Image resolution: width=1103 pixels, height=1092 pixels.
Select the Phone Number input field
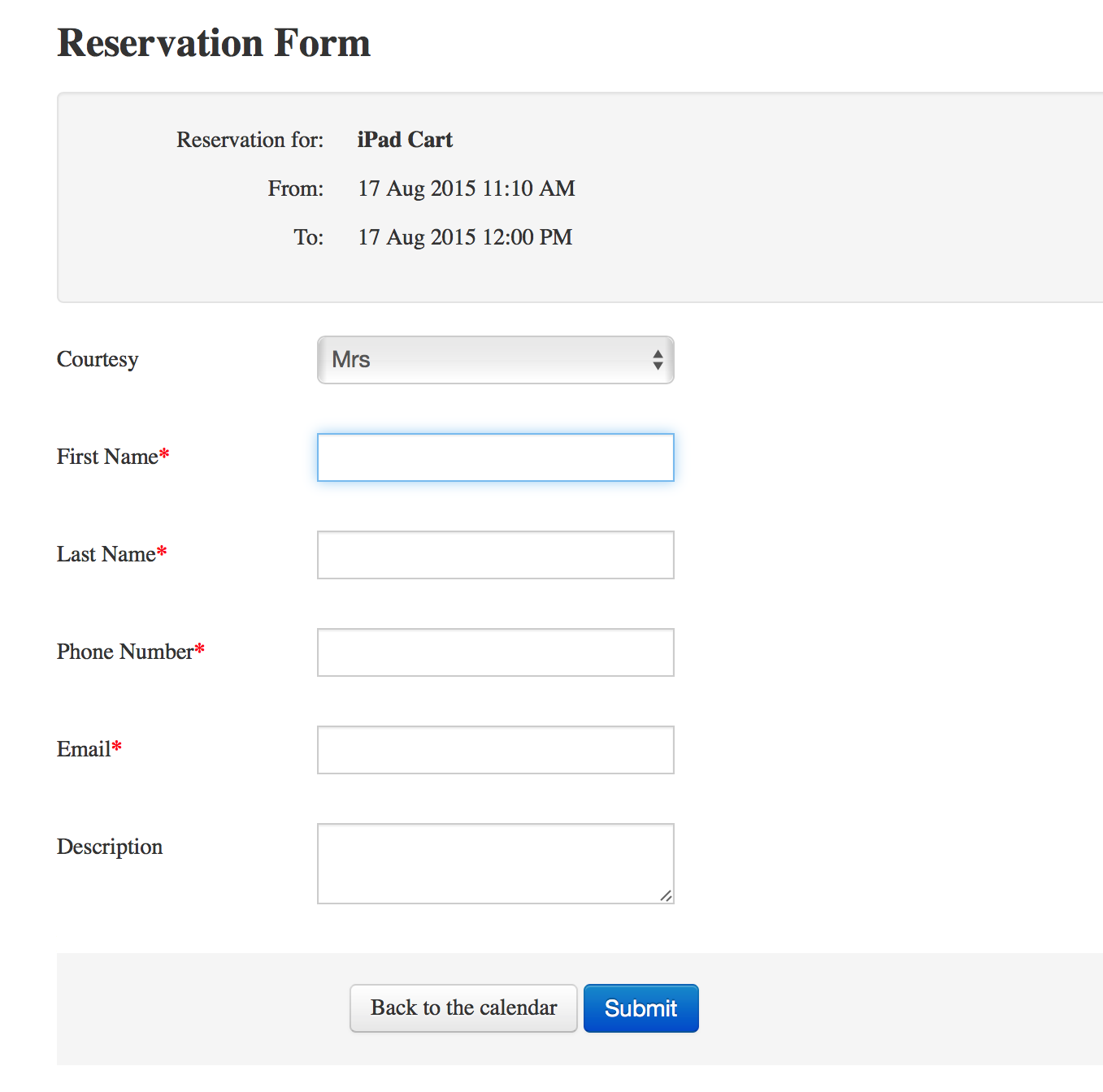pos(495,652)
